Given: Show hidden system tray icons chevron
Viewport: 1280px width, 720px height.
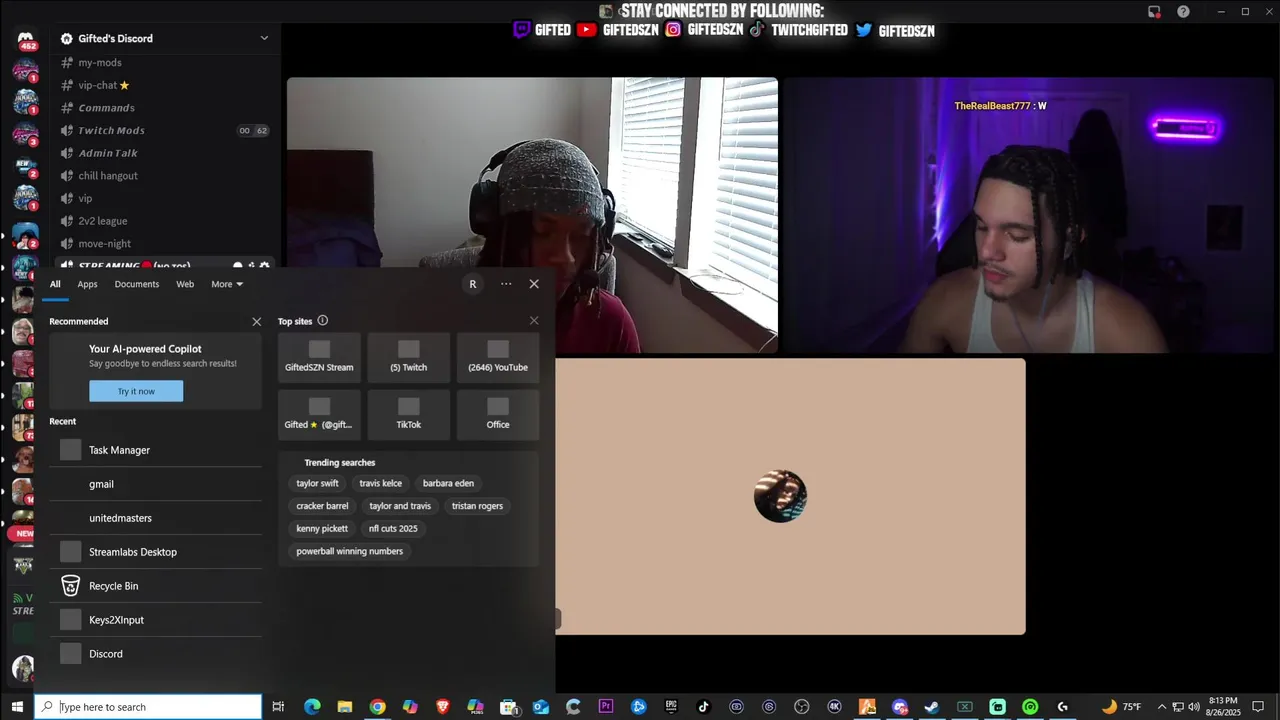Looking at the screenshot, I should pos(1162,707).
